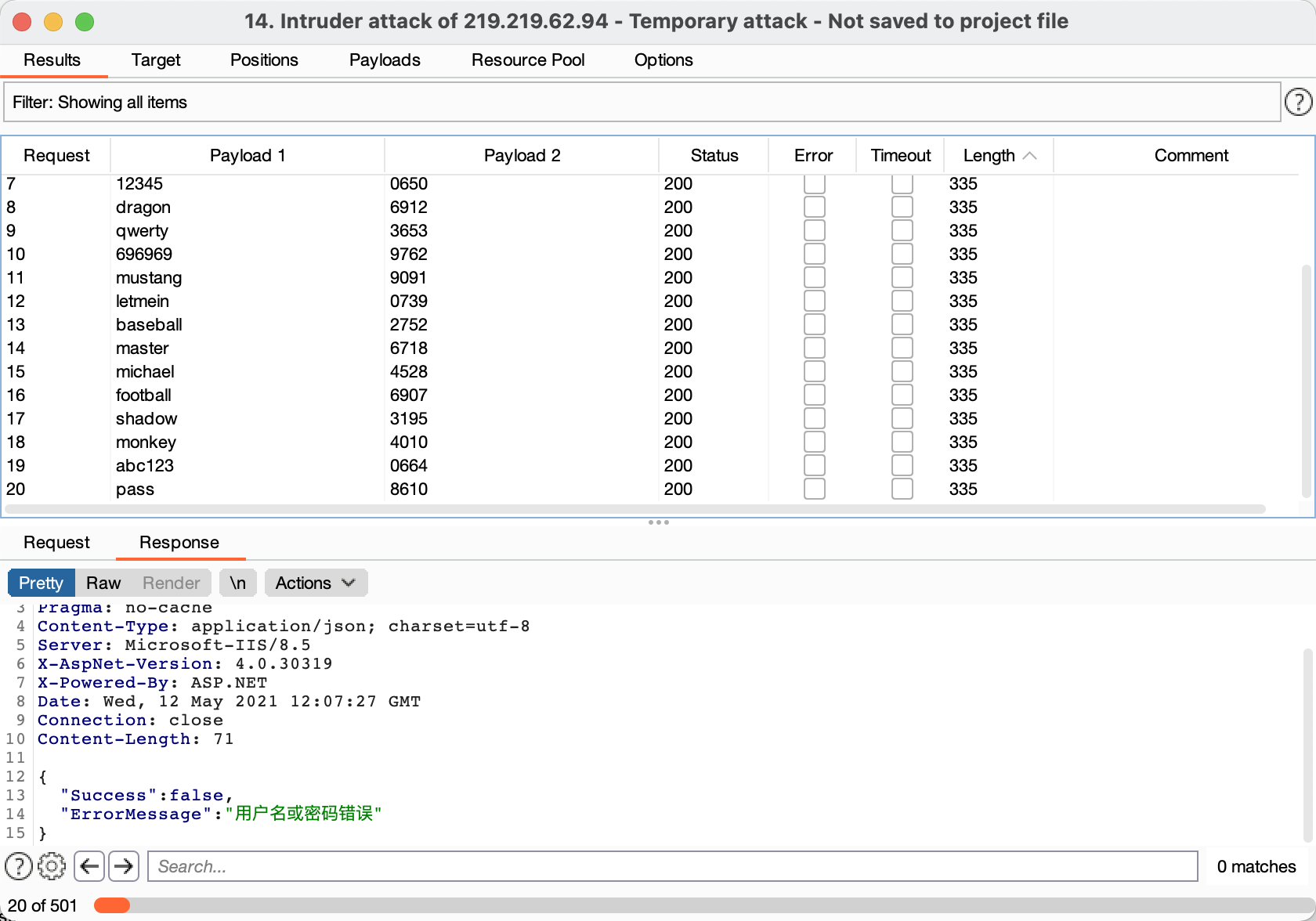Screen dimensions: 1316x921
Task: Open the Resource Pool tab
Action: (528, 60)
